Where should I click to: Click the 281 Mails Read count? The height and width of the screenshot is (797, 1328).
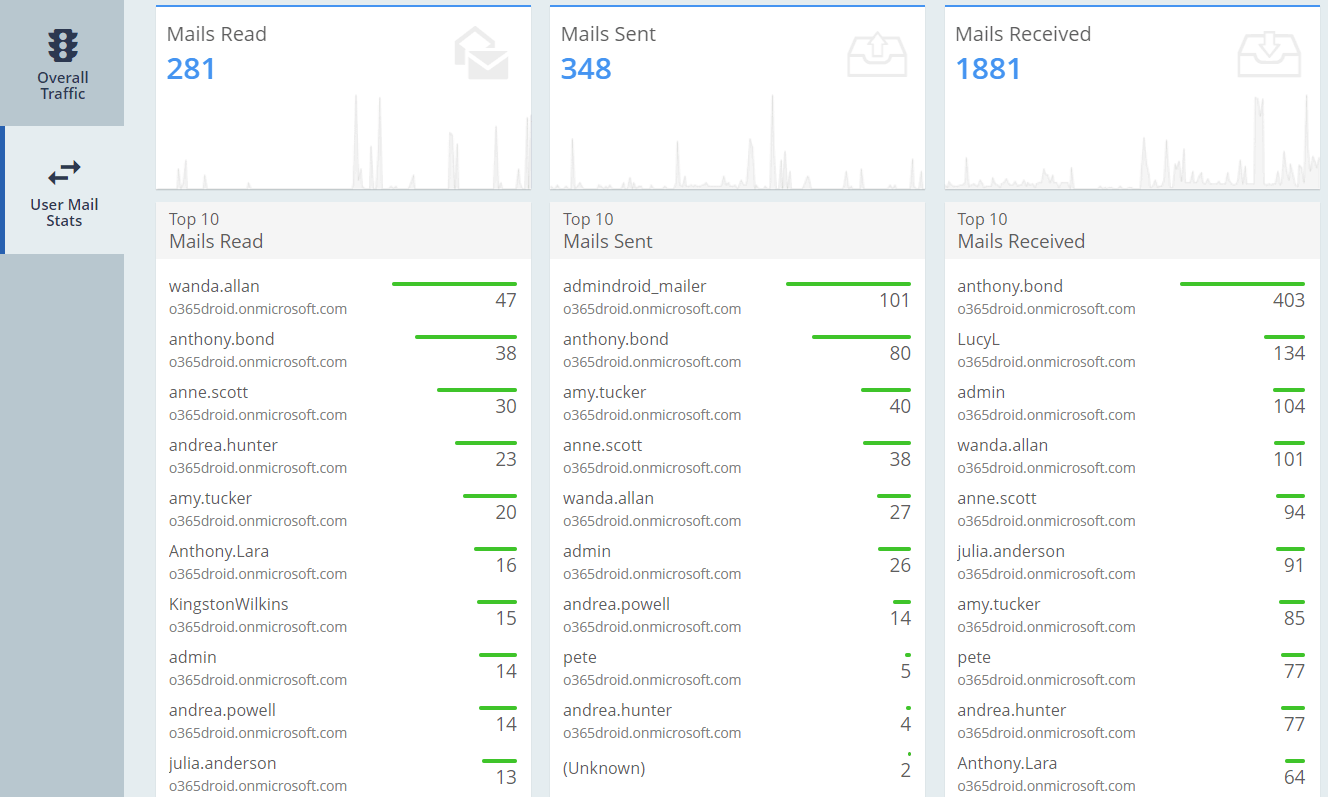[191, 69]
